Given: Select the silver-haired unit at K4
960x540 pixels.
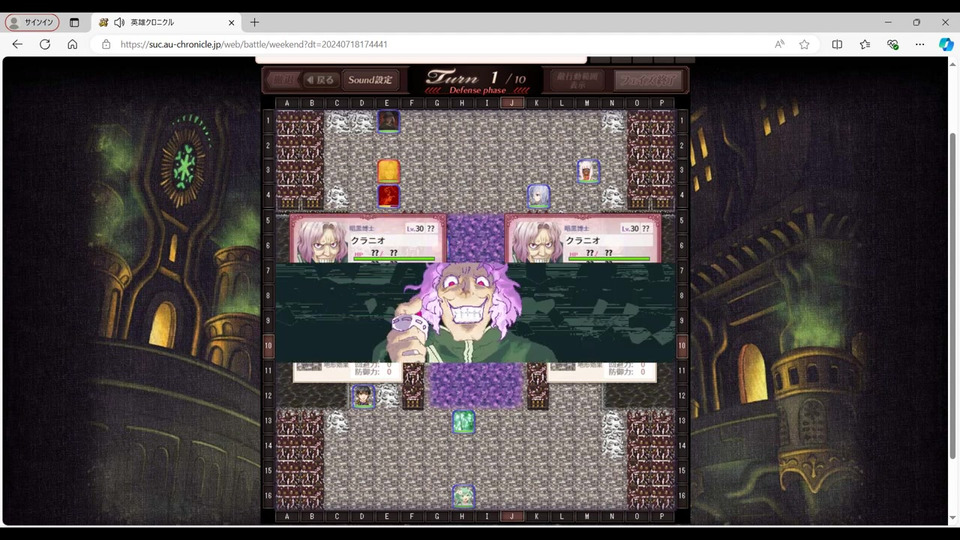Looking at the screenshot, I should (x=538, y=196).
